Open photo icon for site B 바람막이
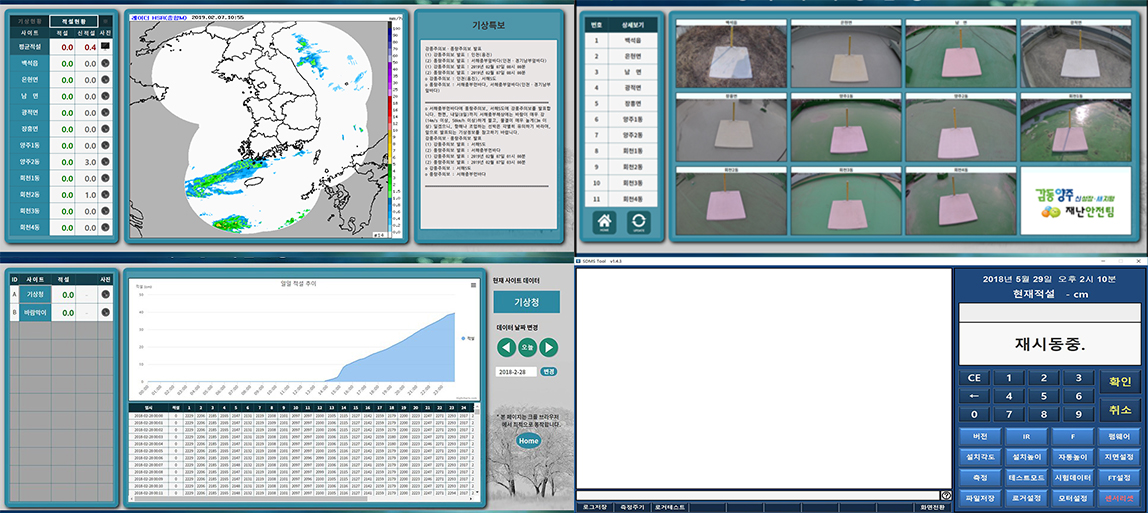1148x513 pixels. pos(105,312)
